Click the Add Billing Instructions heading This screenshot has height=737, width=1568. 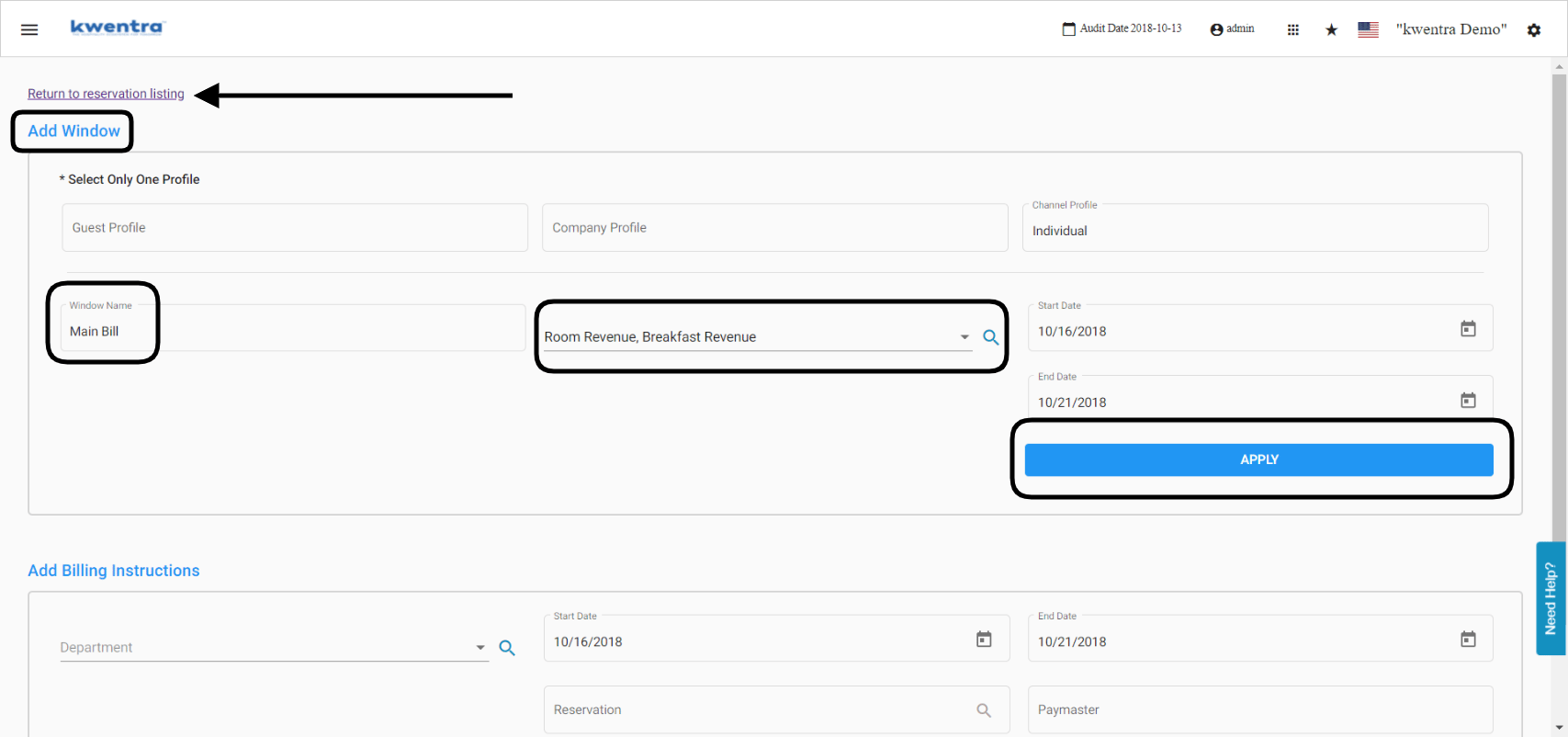(x=114, y=571)
